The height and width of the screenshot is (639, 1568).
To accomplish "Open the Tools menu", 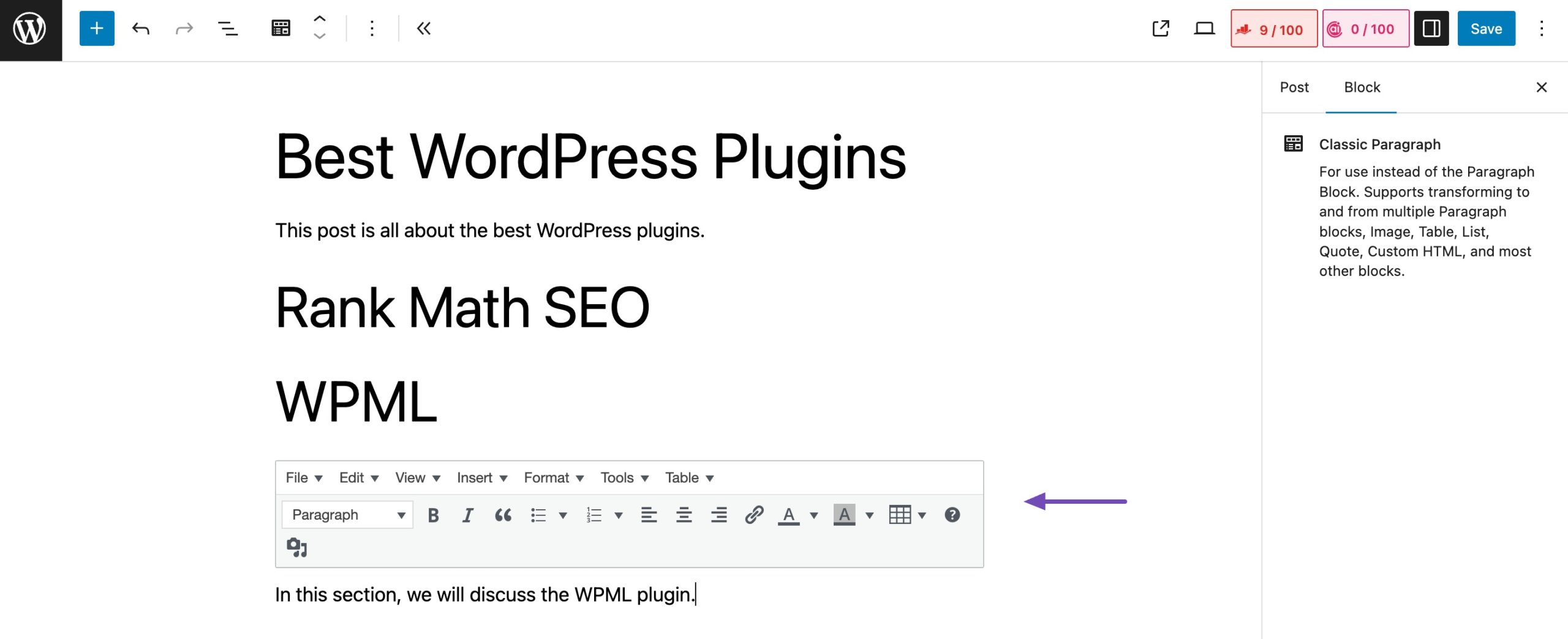I will 624,478.
